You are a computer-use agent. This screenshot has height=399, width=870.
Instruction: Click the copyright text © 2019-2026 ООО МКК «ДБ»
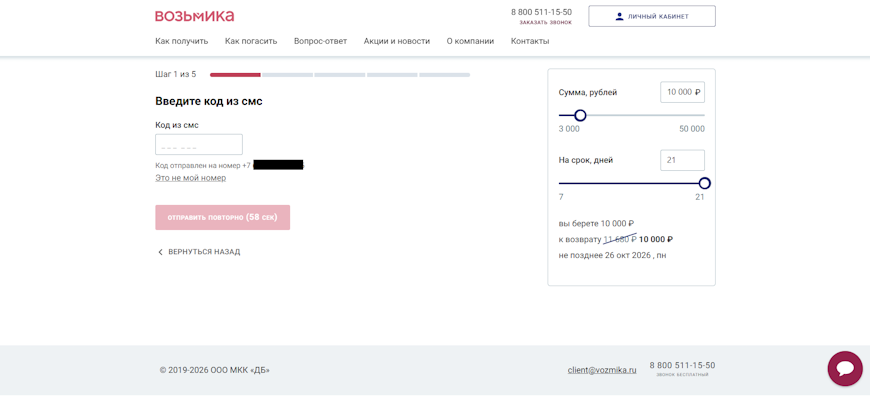point(215,370)
